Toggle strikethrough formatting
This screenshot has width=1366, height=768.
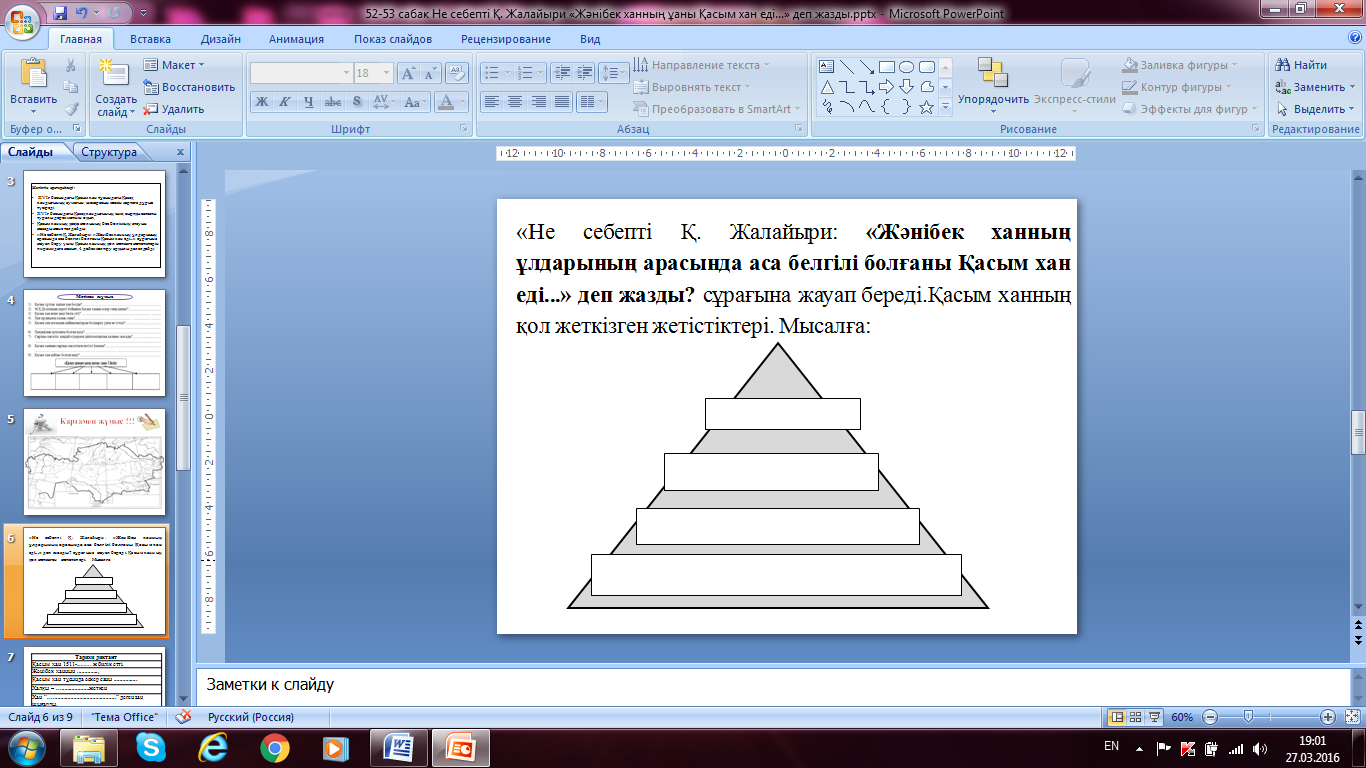[333, 101]
